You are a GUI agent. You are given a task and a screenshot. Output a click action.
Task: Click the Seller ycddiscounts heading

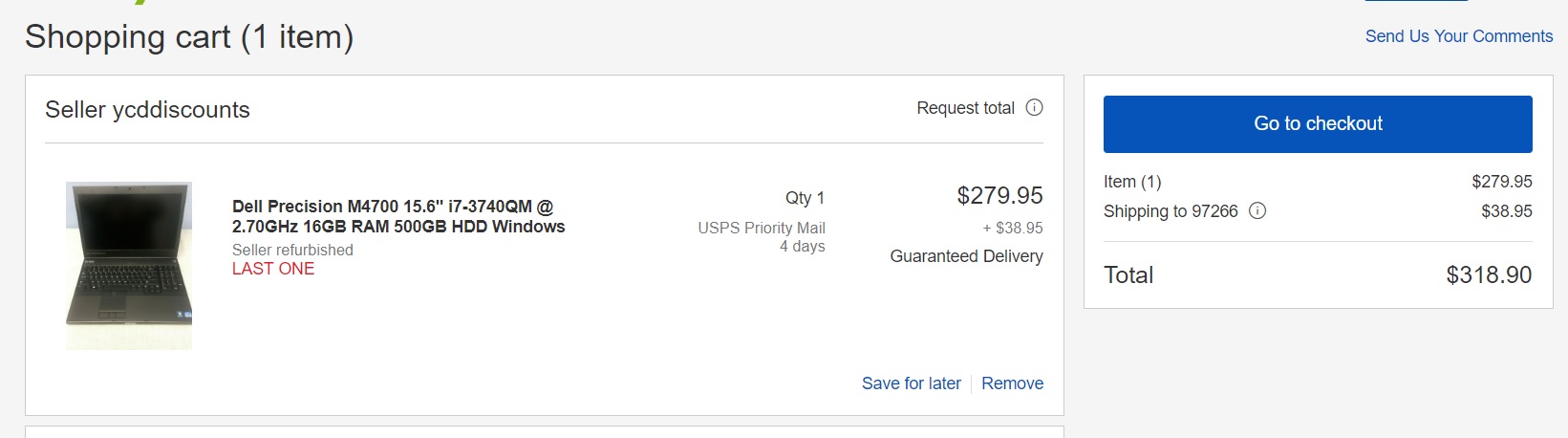(147, 110)
